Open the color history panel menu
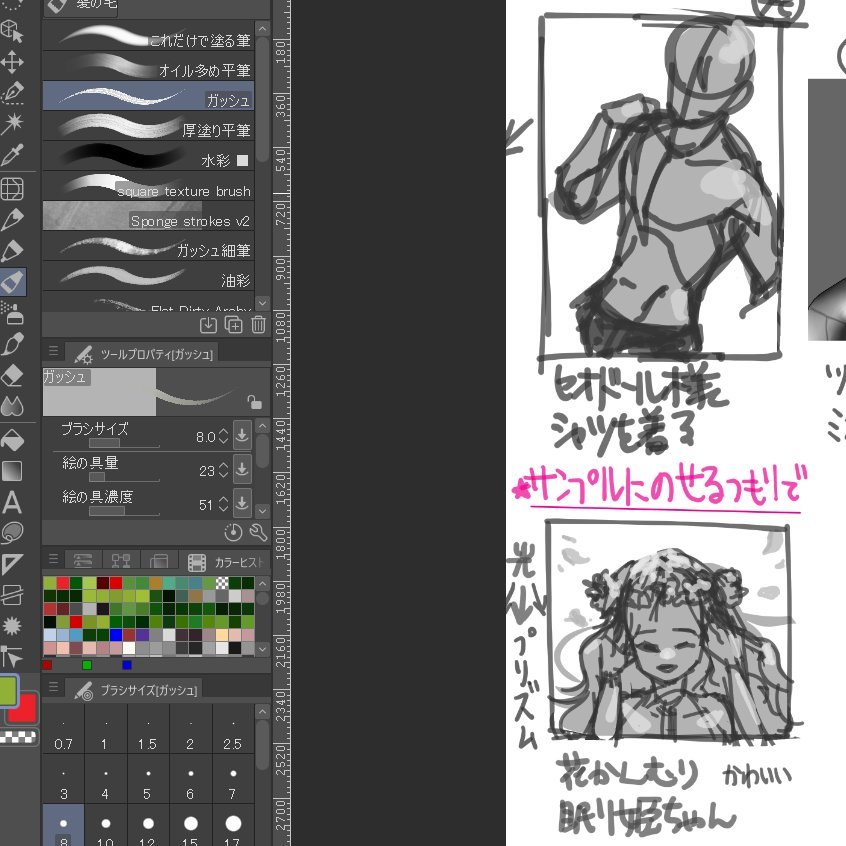The width and height of the screenshot is (846, 846). tap(53, 560)
